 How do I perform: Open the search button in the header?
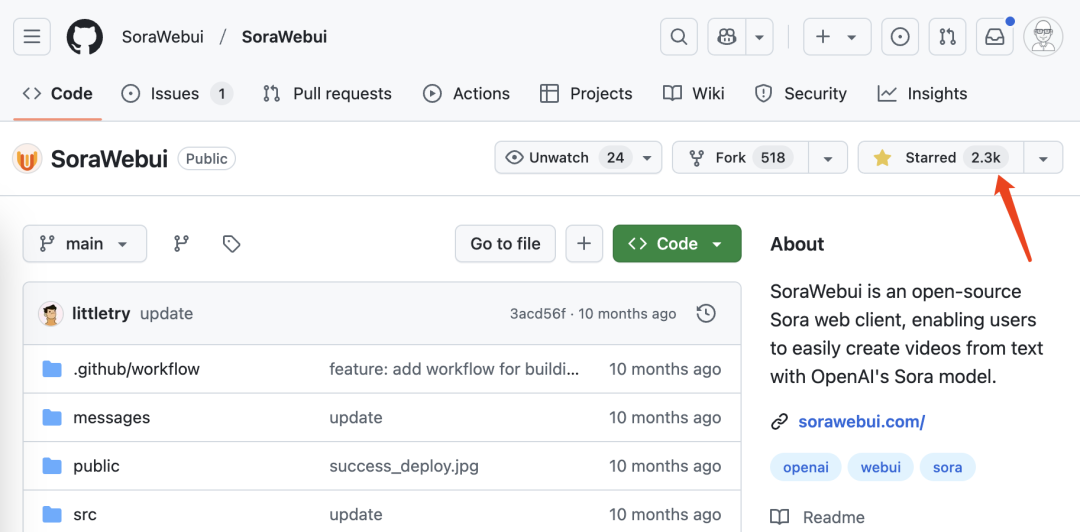tap(679, 37)
